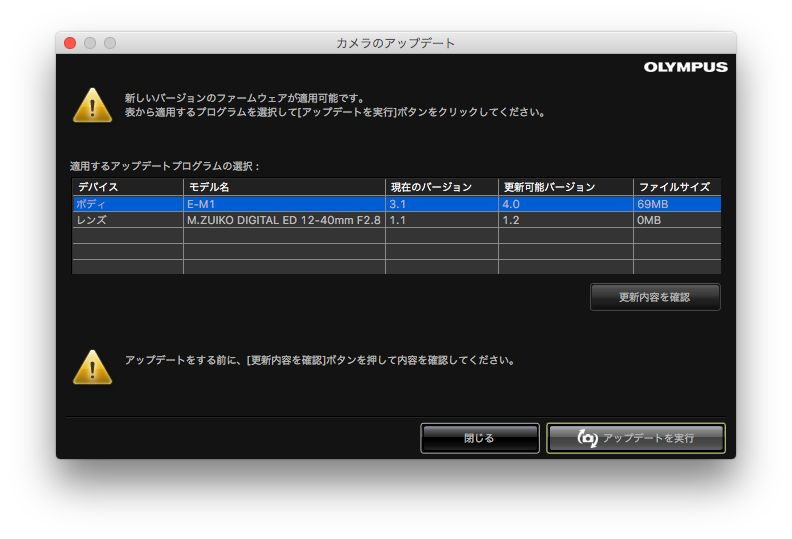Image resolution: width=792 pixels, height=539 pixels.
Task: Close the カメラのアップデート window with red button
Action: (70, 43)
